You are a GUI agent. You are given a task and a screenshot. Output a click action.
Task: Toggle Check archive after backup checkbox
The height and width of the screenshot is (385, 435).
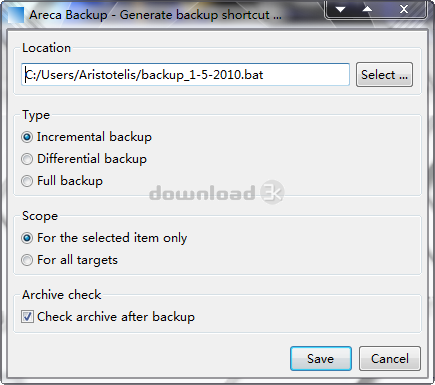tap(27, 317)
